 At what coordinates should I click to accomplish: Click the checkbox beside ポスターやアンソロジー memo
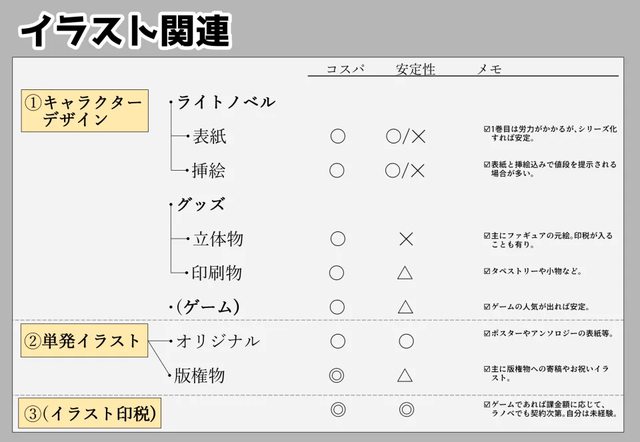tap(487, 333)
